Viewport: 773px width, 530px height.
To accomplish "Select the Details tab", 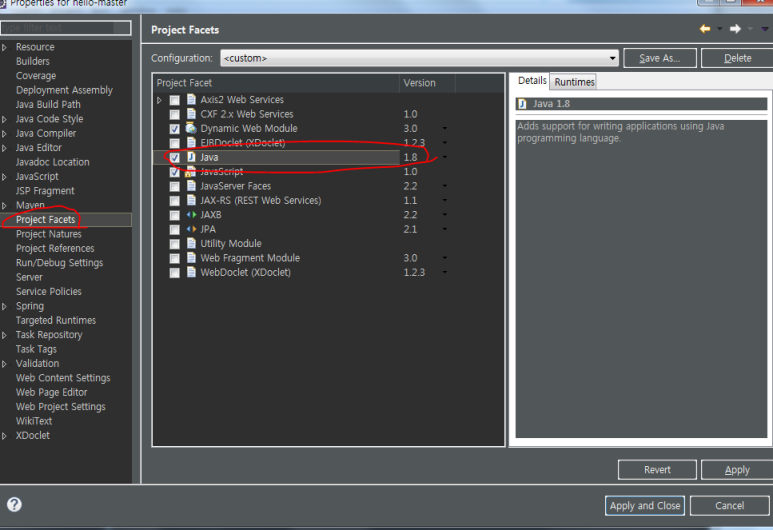I will coord(531,81).
